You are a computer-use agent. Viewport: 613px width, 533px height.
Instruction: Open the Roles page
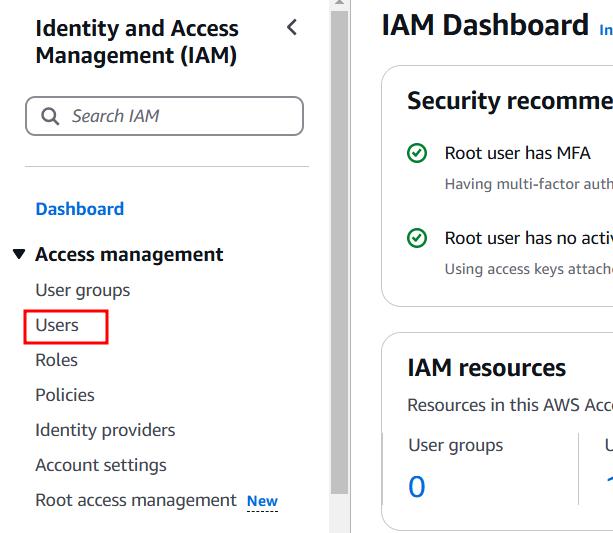(56, 360)
